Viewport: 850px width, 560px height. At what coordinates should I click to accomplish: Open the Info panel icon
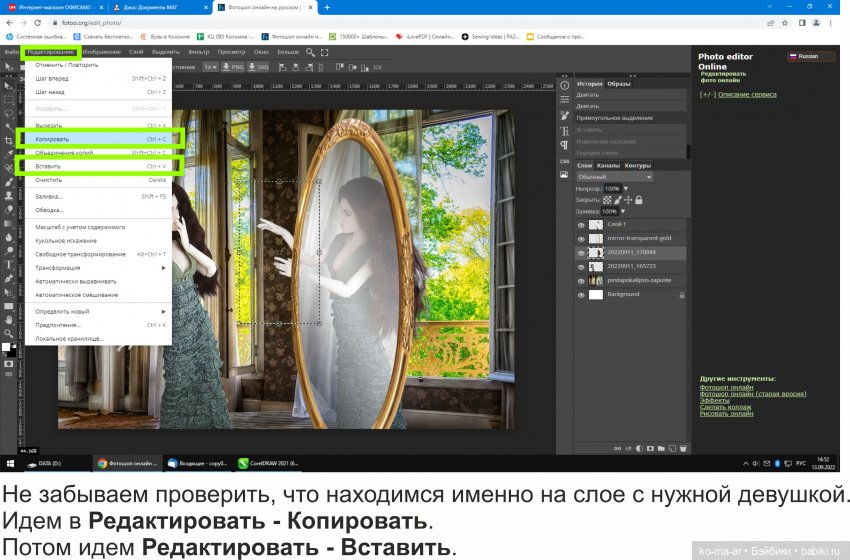tap(564, 86)
